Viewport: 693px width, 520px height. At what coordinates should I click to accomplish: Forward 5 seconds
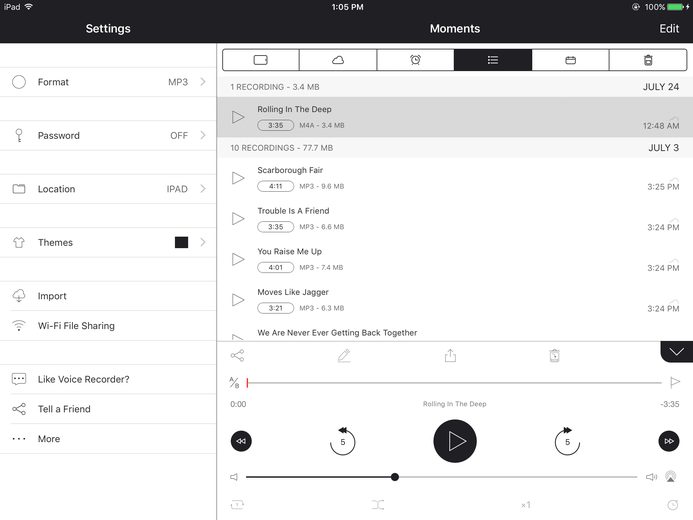(567, 441)
